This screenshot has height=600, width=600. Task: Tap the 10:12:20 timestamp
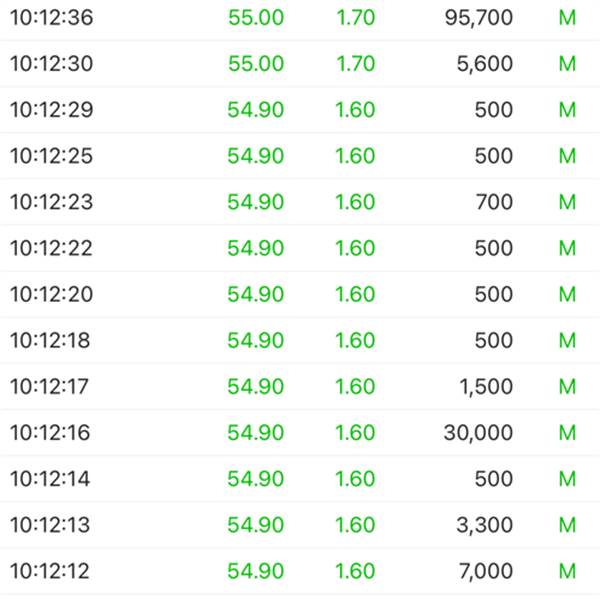pyautogui.click(x=52, y=294)
